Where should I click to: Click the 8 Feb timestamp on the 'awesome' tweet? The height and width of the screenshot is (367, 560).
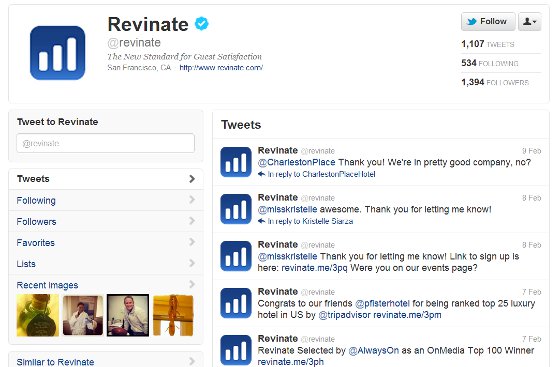click(532, 198)
